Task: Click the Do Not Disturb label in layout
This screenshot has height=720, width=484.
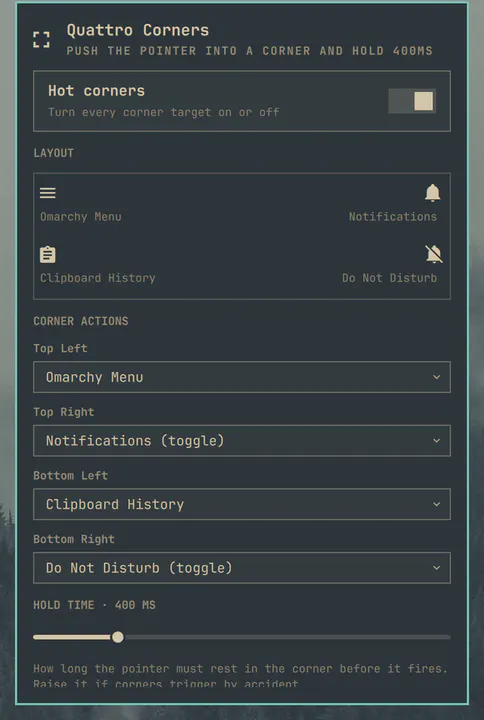Action: [x=389, y=278]
